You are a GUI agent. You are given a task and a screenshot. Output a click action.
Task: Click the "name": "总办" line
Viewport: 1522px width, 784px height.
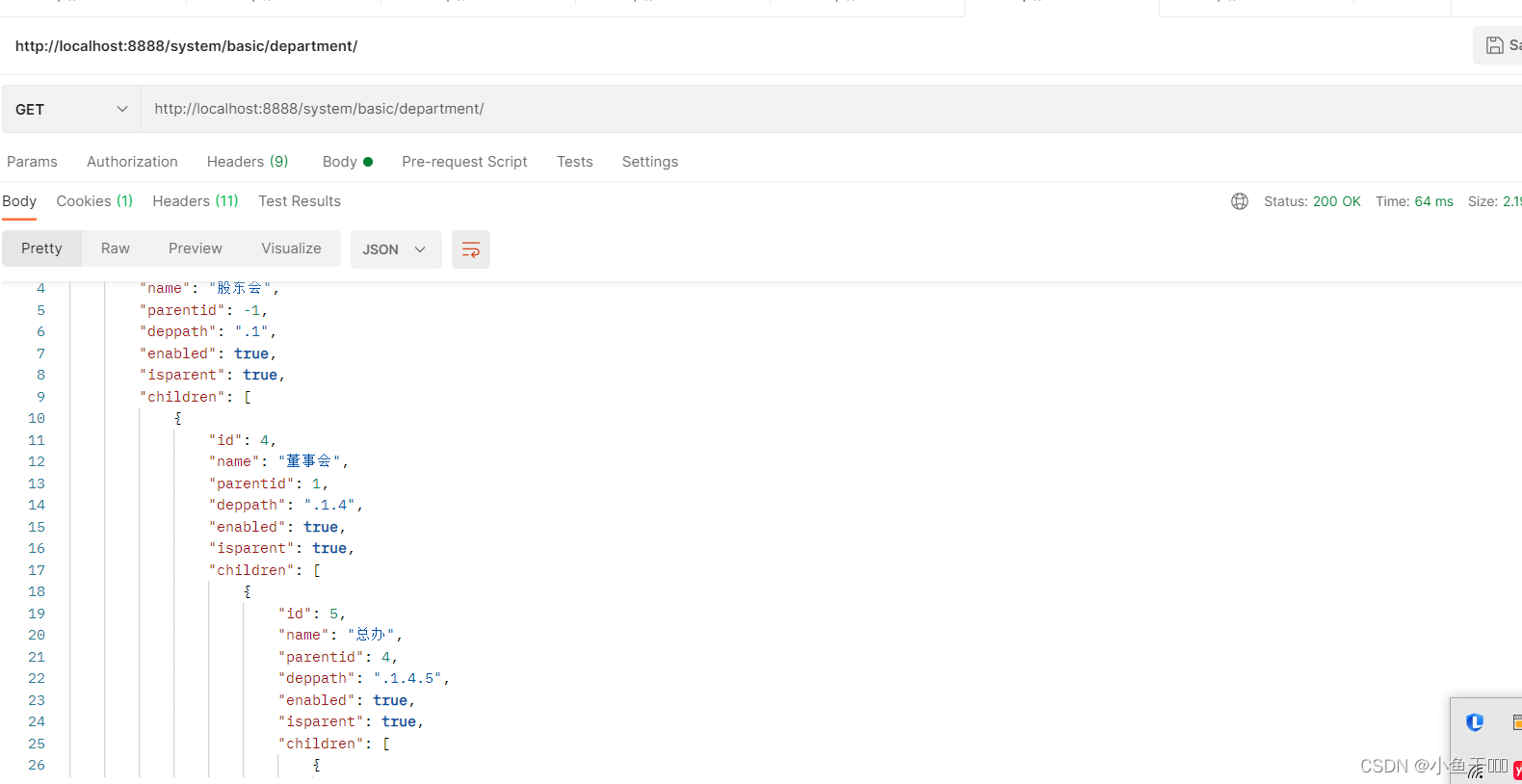340,635
